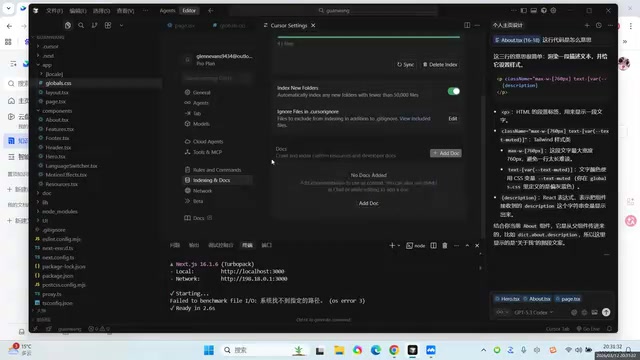Screen dimensions: 640x360
Task: Click the settings search field
Action: click(x=216, y=78)
